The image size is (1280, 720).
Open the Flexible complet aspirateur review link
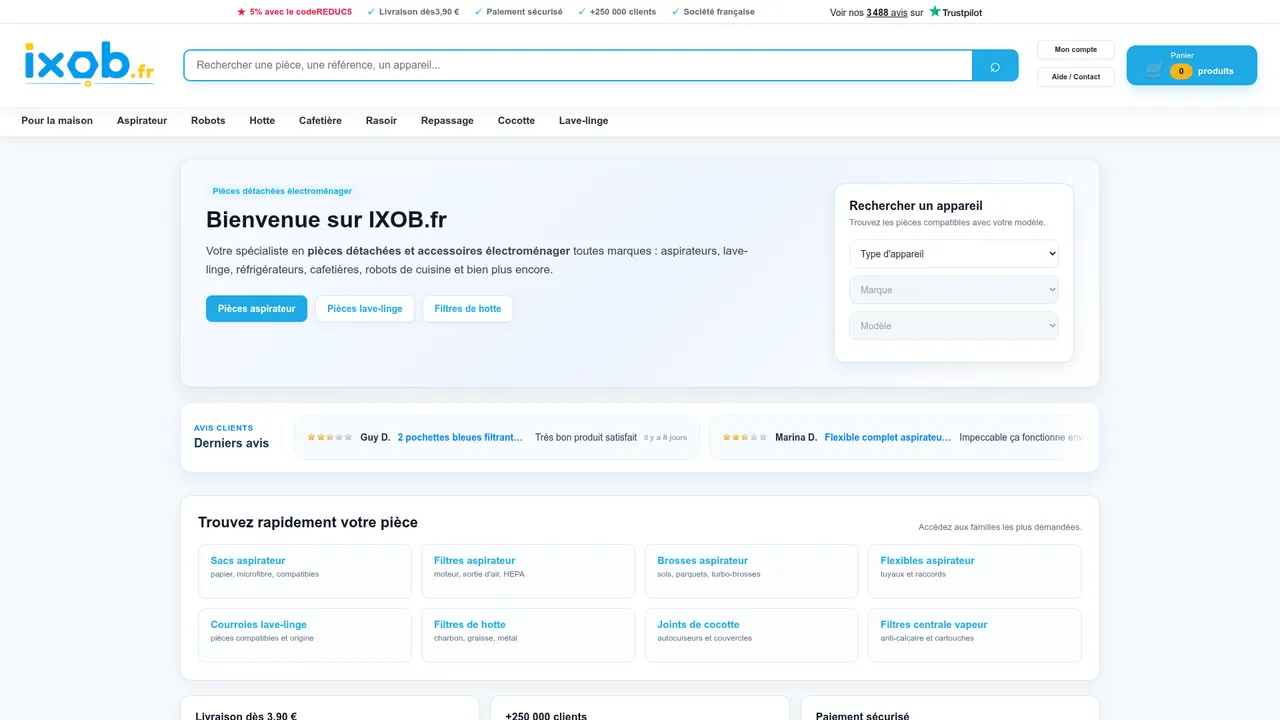pyautogui.click(x=888, y=438)
